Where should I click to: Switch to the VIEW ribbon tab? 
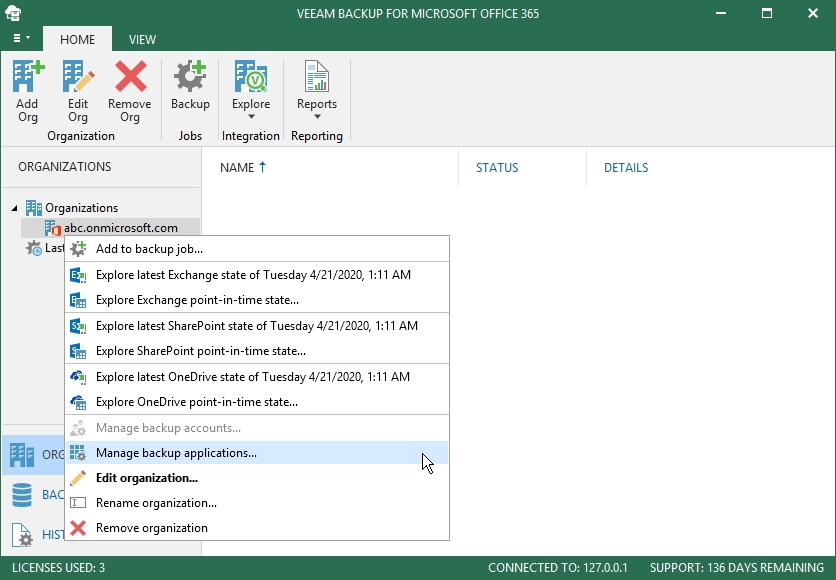pyautogui.click(x=142, y=39)
